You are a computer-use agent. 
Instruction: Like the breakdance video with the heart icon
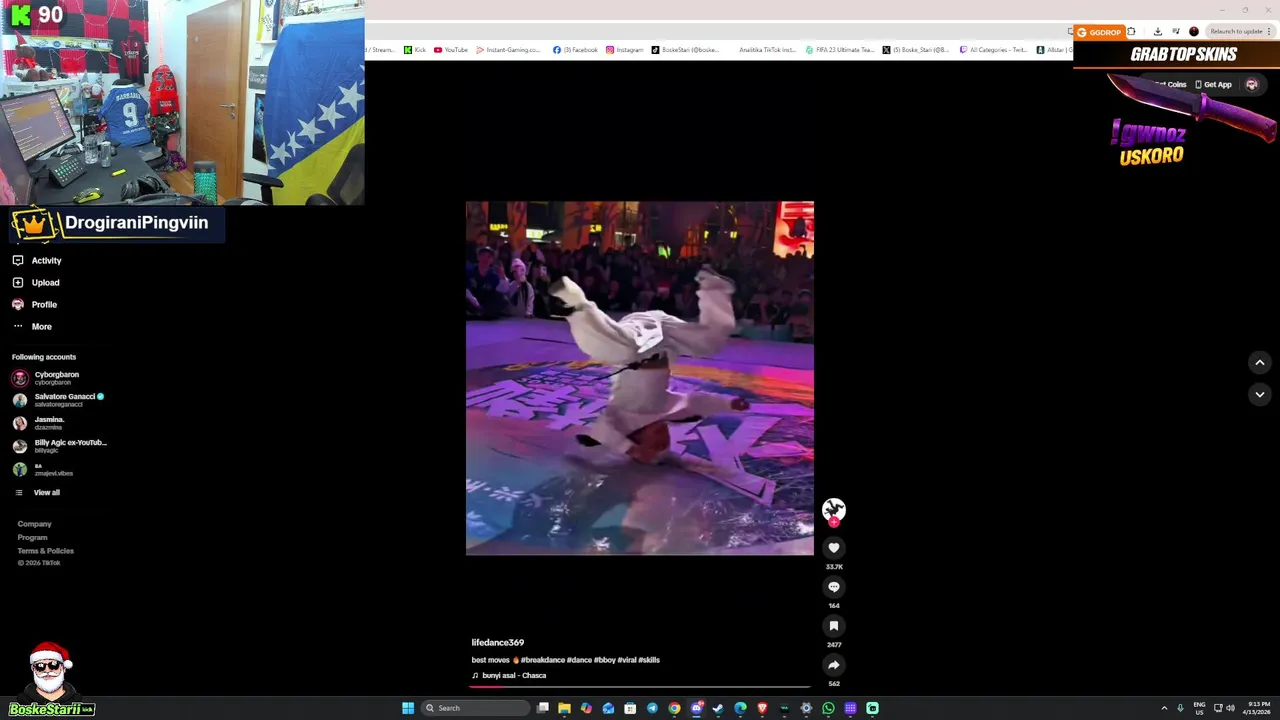834,548
